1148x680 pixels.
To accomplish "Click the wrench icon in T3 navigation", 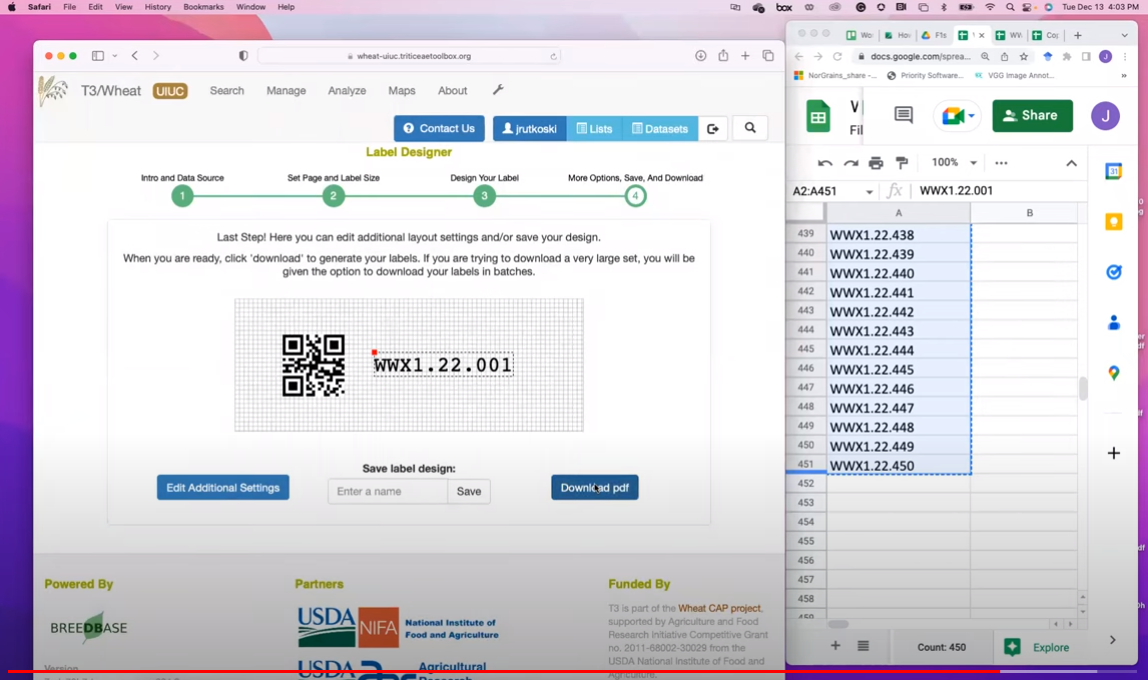I will pos(498,90).
